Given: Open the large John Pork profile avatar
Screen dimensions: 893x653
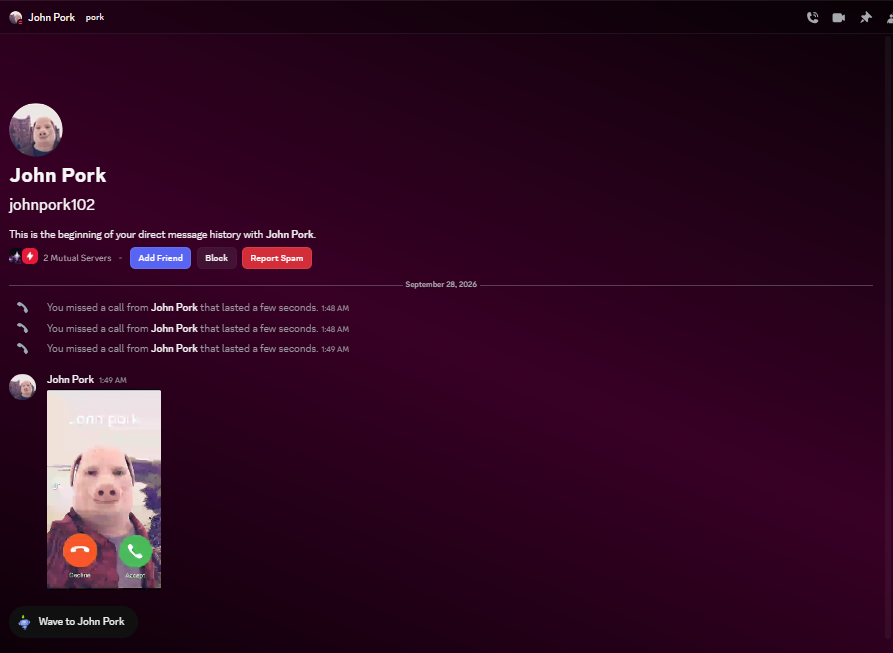Looking at the screenshot, I should click(x=36, y=130).
